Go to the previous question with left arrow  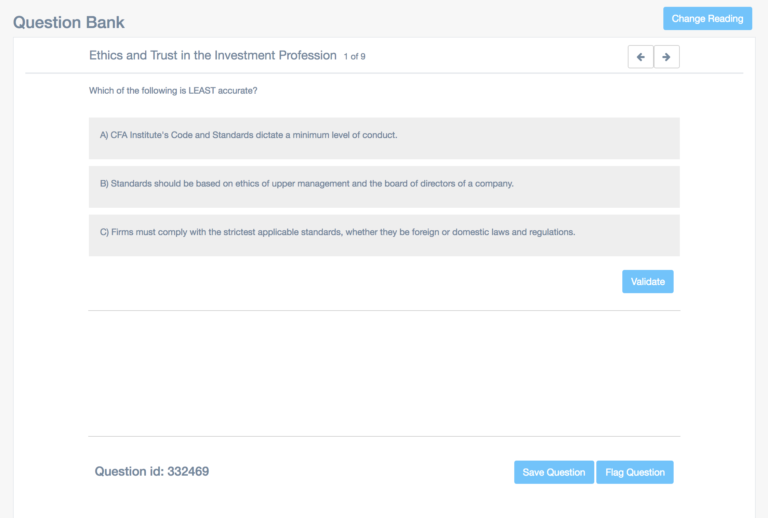pyautogui.click(x=640, y=57)
